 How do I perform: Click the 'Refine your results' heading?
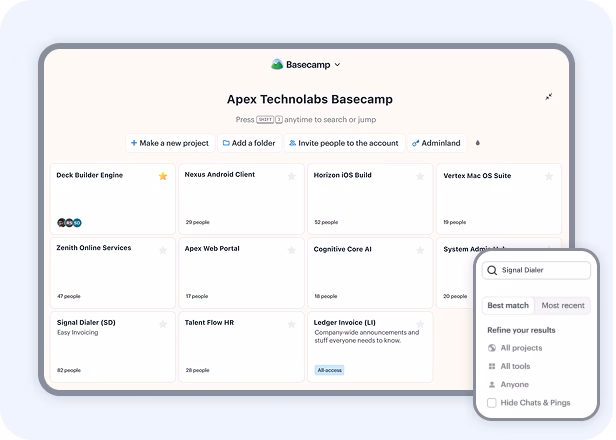(x=521, y=330)
